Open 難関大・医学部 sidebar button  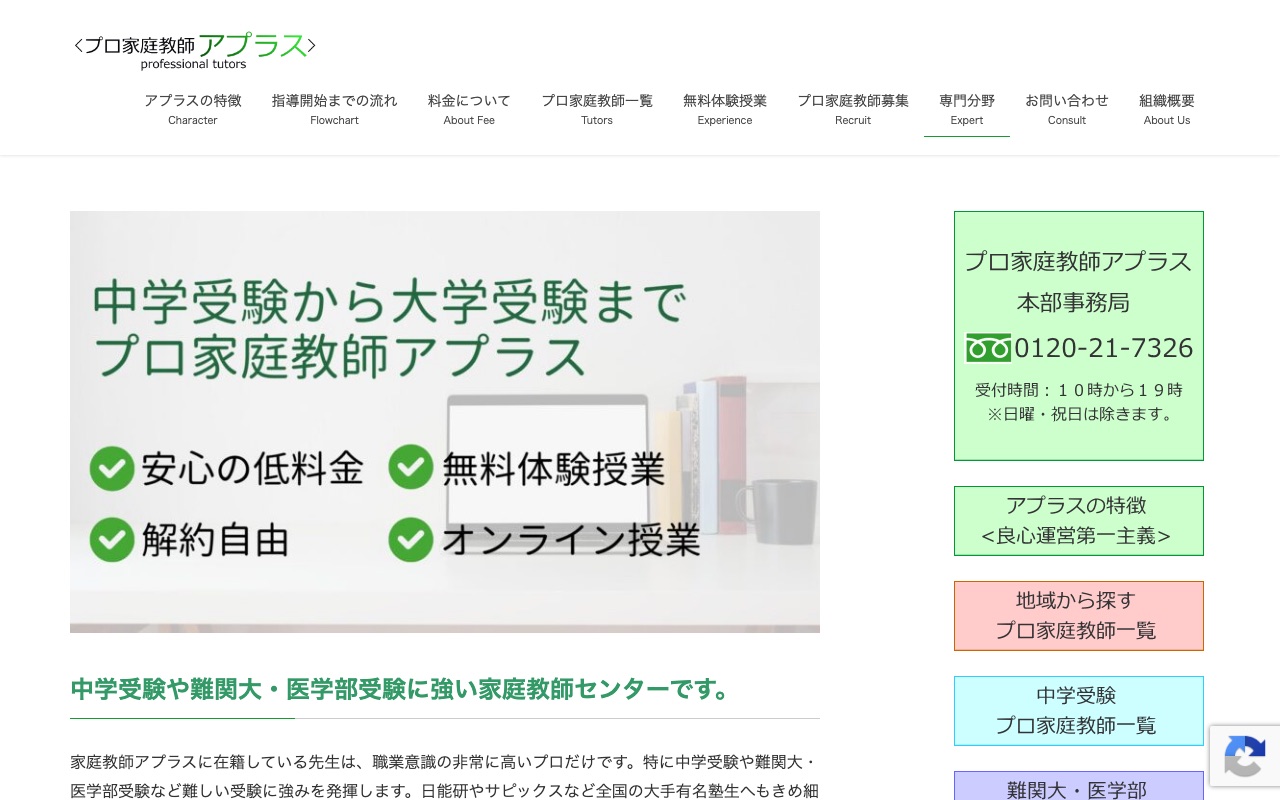pos(1079,786)
